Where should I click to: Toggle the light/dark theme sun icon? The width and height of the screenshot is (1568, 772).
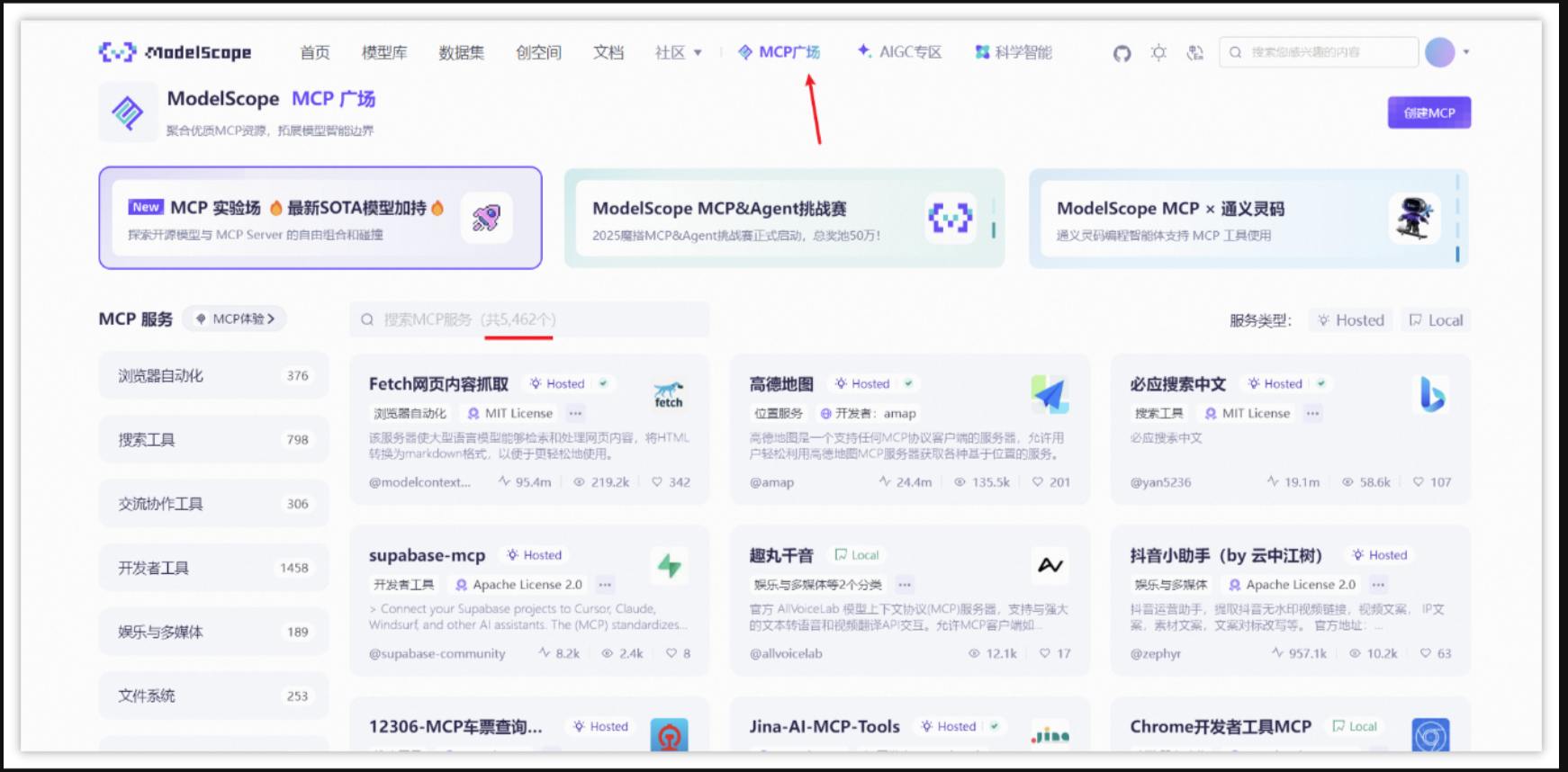(x=1158, y=53)
